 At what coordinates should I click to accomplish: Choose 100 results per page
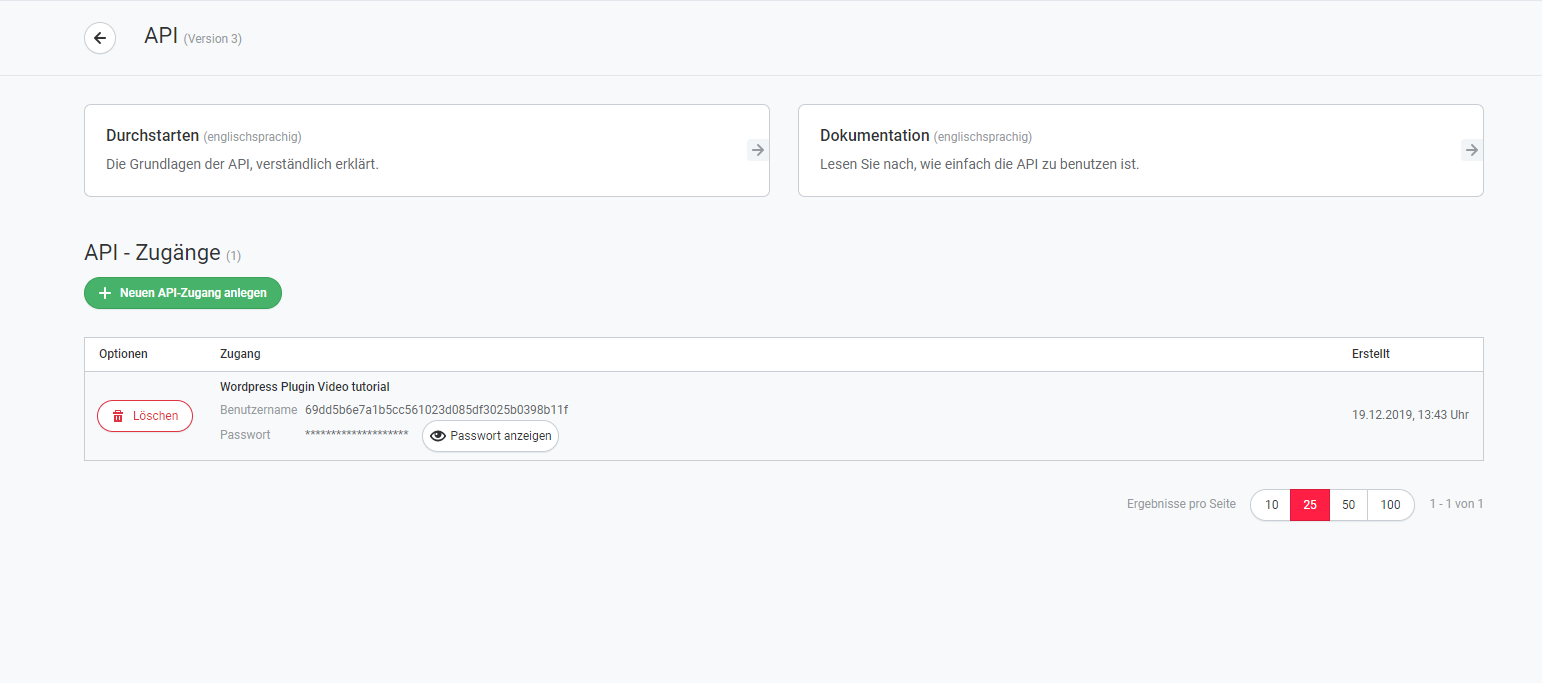tap(1390, 505)
